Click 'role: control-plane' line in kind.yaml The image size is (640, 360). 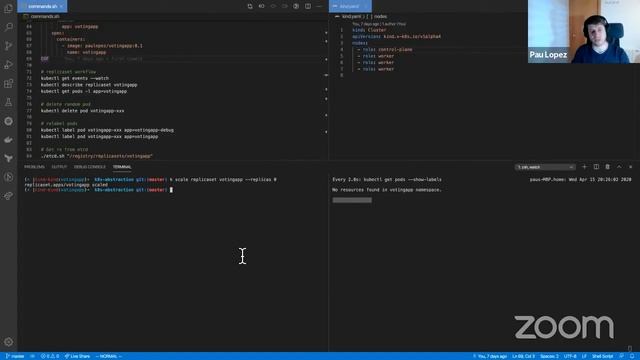pos(385,49)
